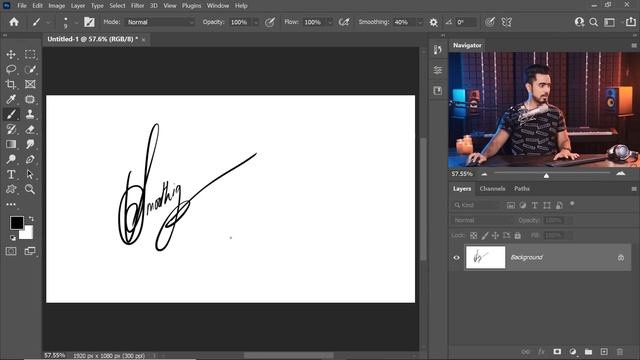The height and width of the screenshot is (360, 640).
Task: Open the layer filter Kind dropdown
Action: click(476, 205)
